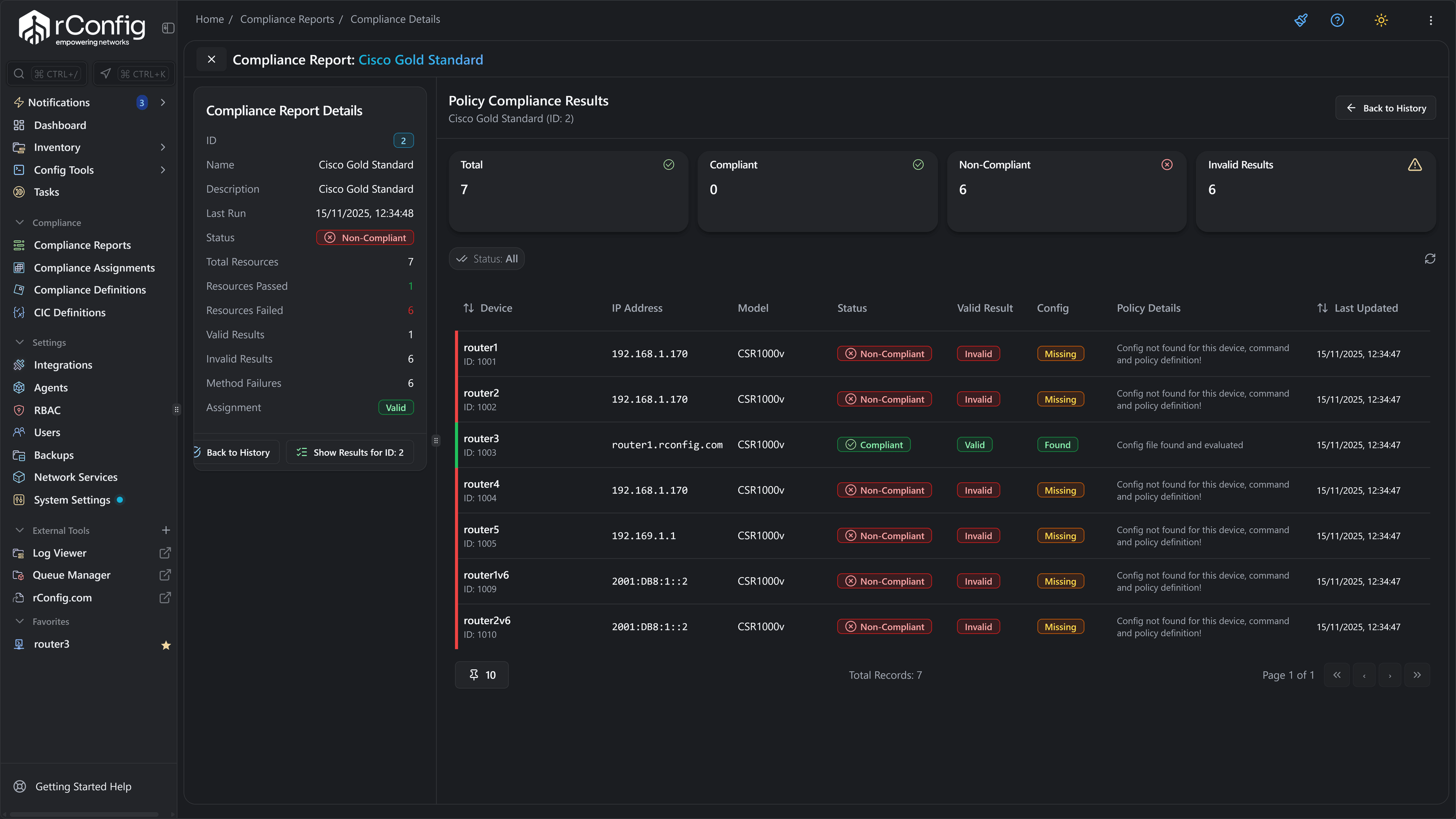Screen dimensions: 1456x819
Task: Open System Settings
Action: tap(72, 499)
